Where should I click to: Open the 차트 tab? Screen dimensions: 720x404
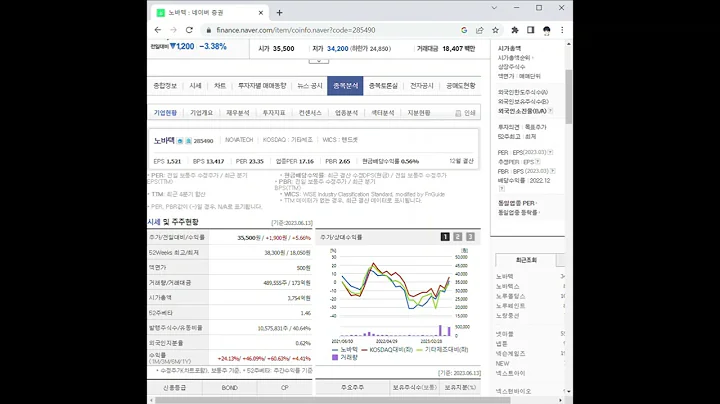click(220, 86)
